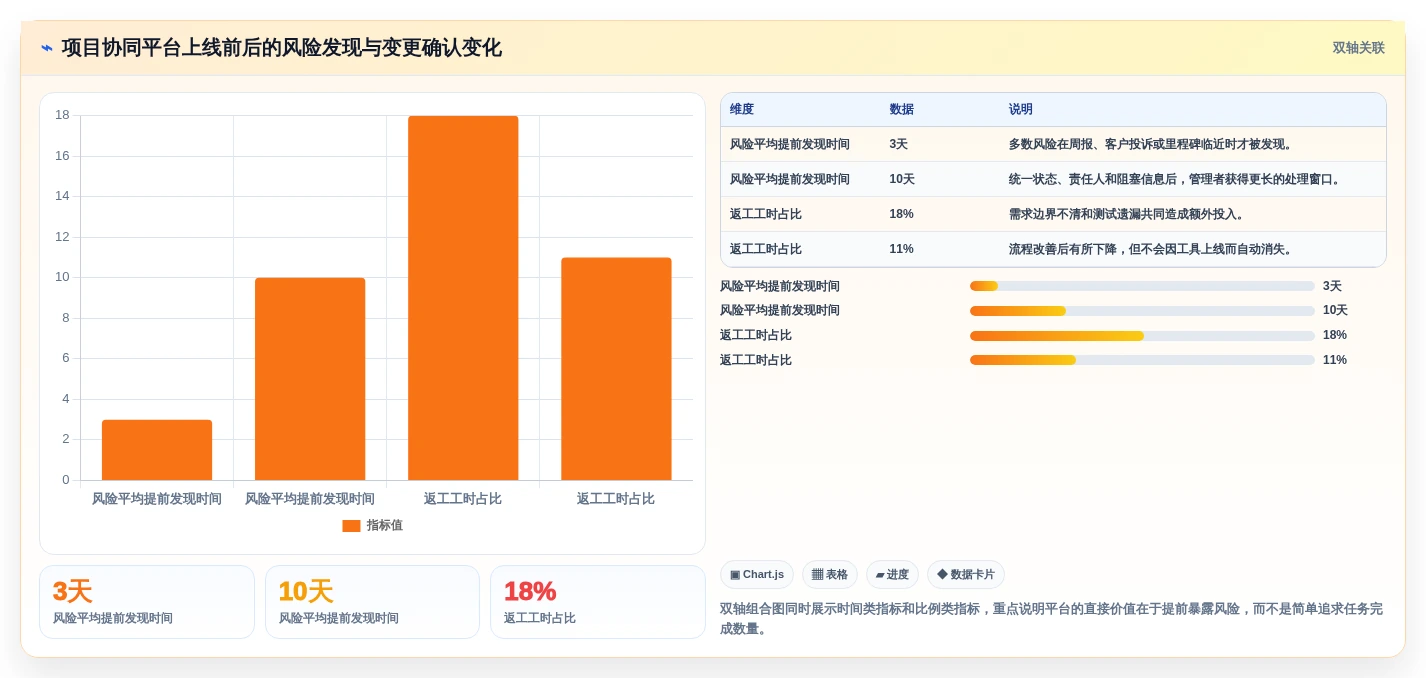Click the progress bar labeled 10天

click(x=1142, y=311)
